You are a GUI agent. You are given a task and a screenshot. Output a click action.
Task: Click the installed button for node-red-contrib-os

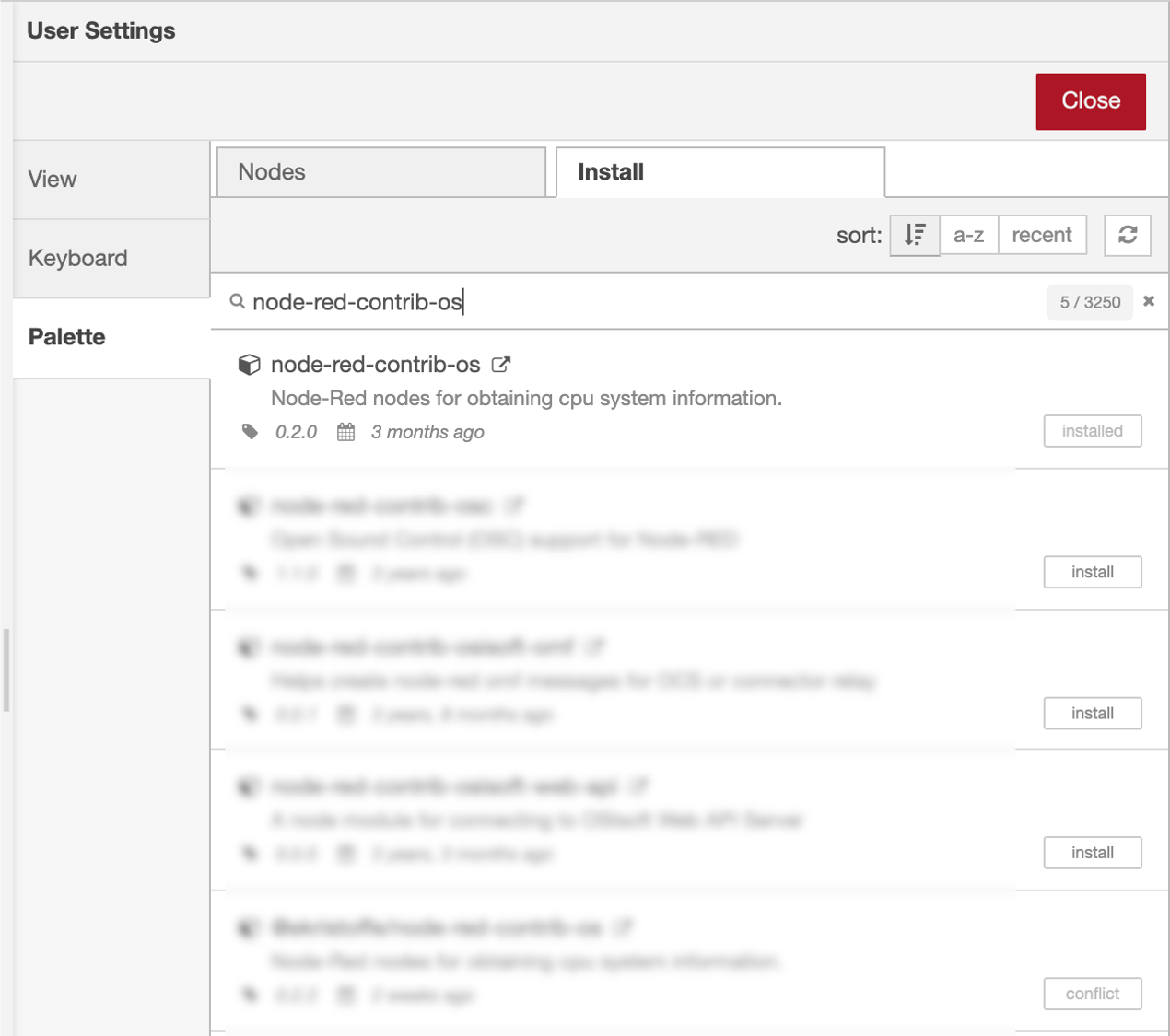click(x=1092, y=431)
